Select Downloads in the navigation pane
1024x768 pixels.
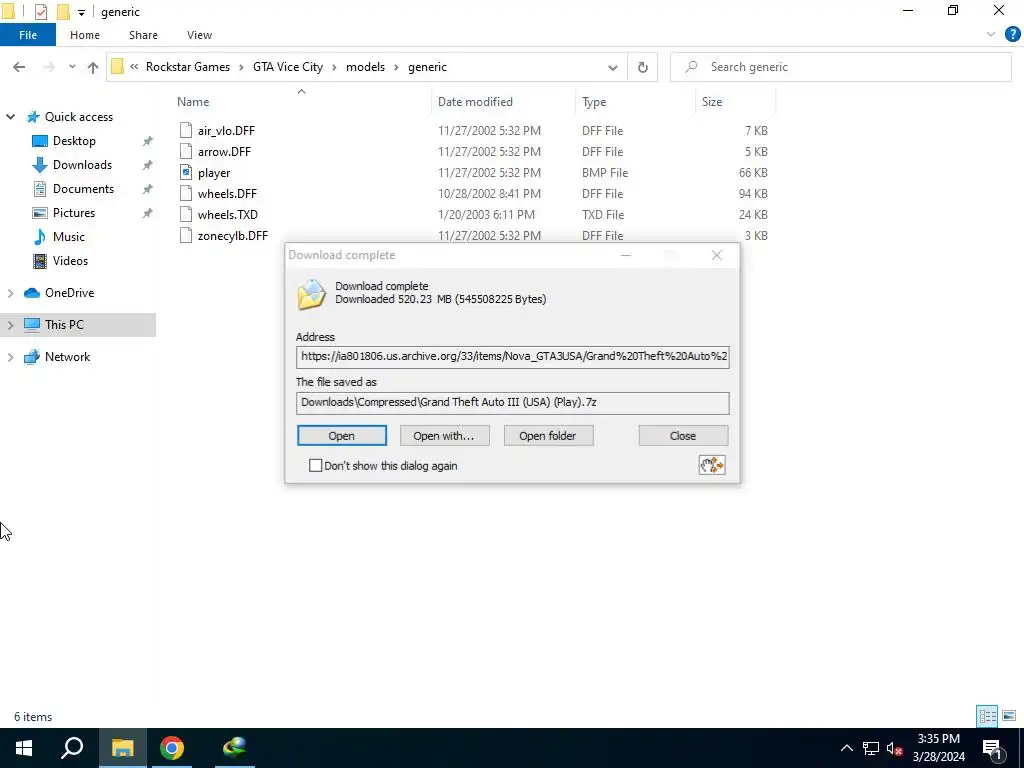point(82,165)
